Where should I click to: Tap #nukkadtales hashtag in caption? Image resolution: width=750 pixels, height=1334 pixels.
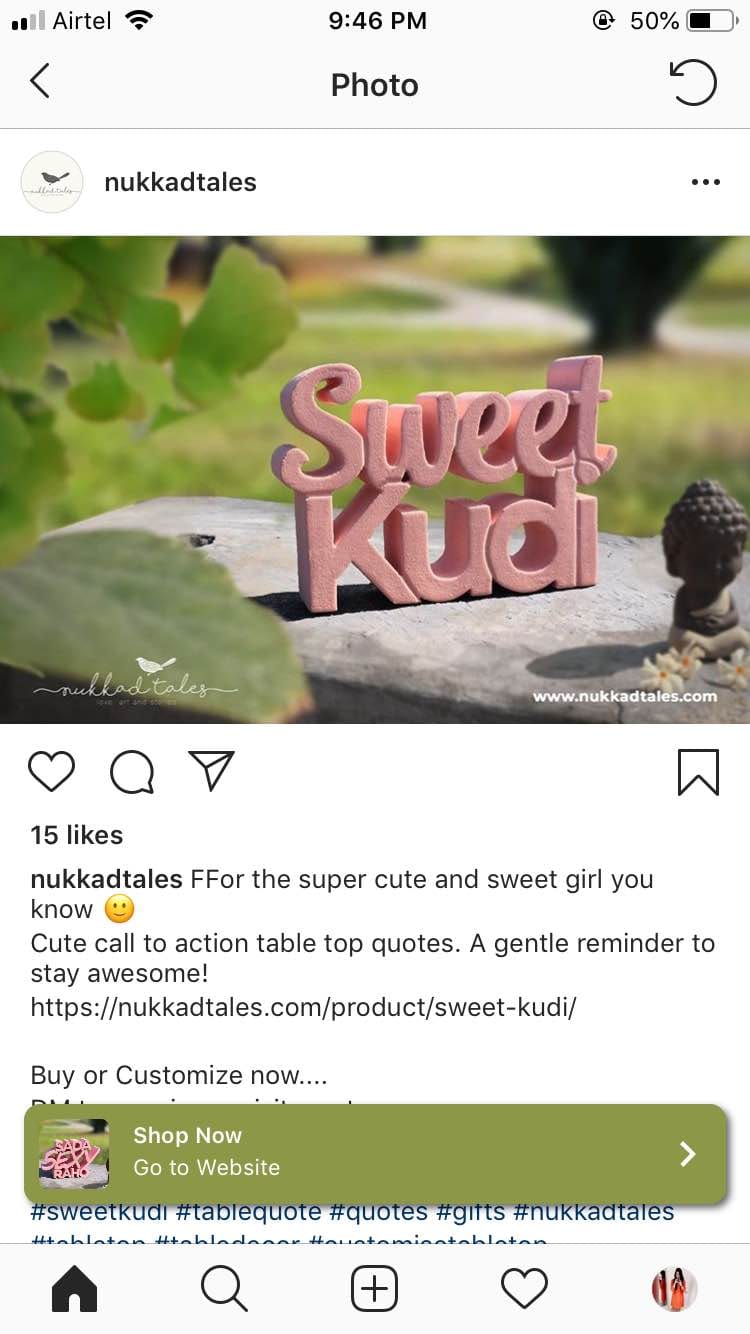coord(594,1213)
